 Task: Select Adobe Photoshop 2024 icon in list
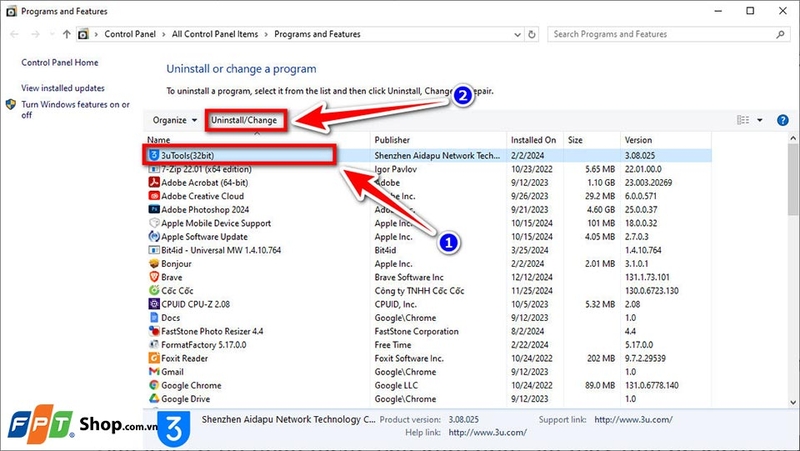pos(153,210)
